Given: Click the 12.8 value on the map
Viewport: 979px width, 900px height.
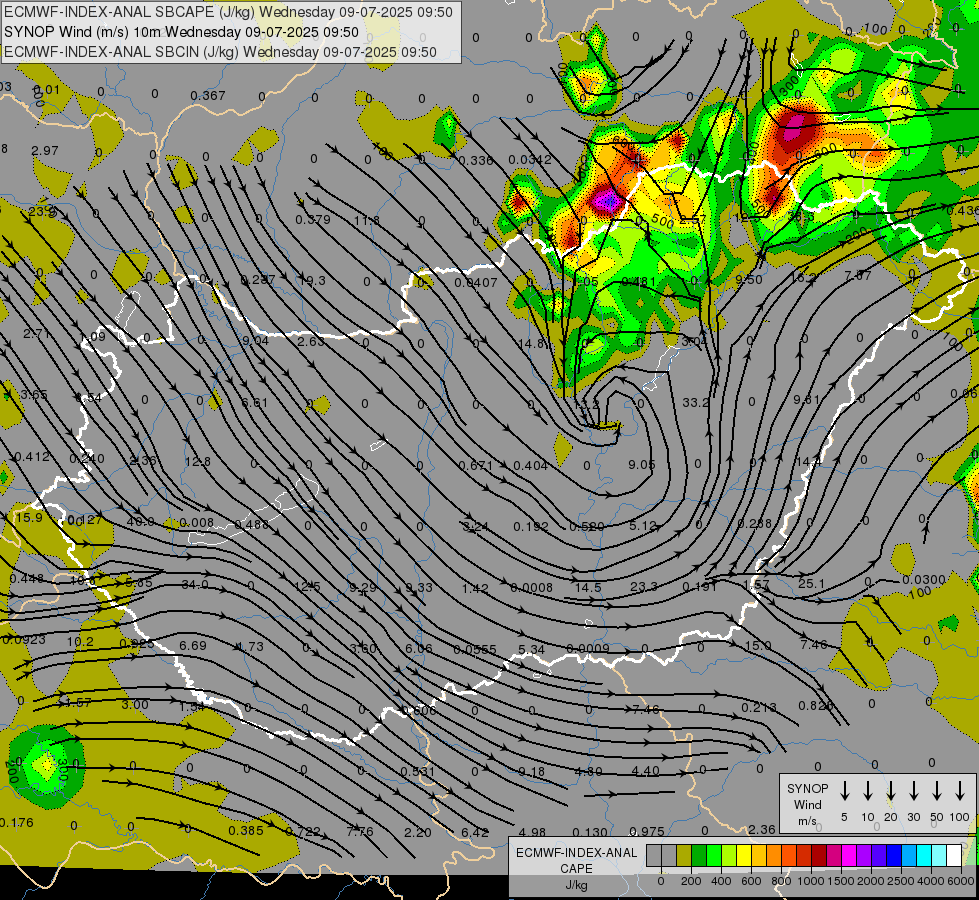Looking at the screenshot, I should click(198, 462).
